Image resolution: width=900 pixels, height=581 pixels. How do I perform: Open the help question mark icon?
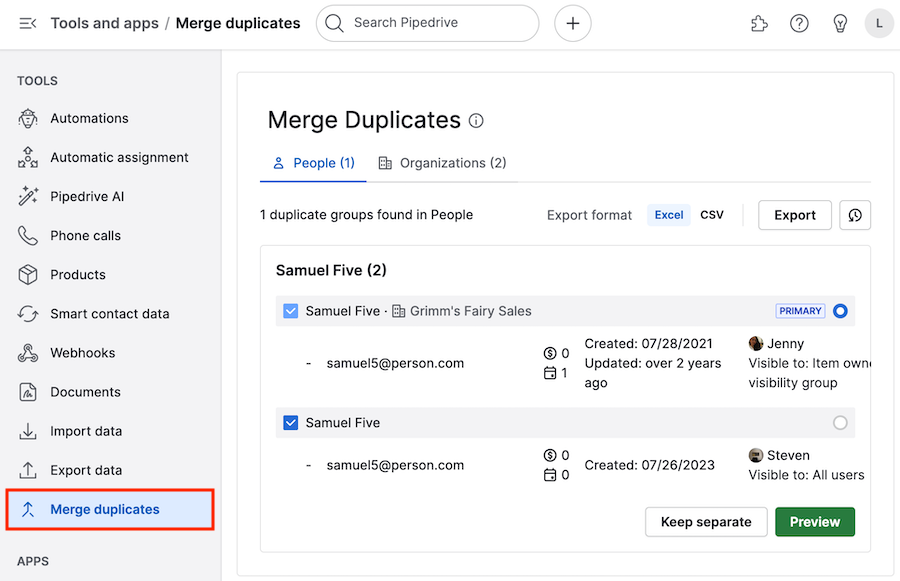(x=799, y=24)
